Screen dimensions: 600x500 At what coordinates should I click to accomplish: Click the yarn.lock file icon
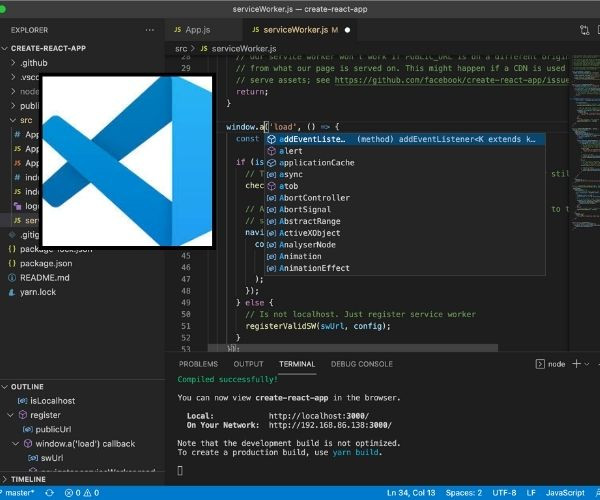point(12,292)
